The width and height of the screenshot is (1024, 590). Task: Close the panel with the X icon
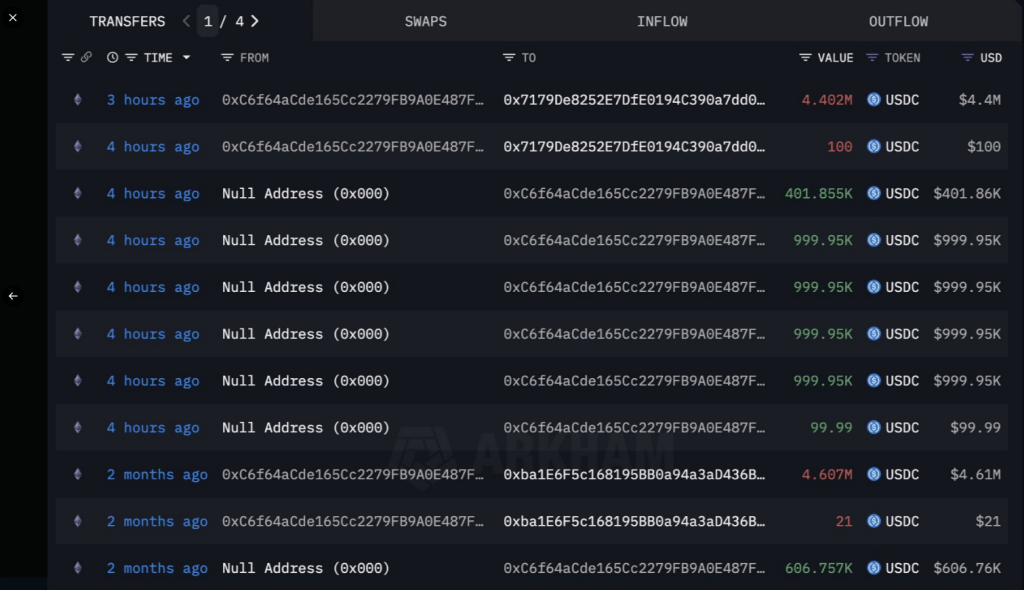[x=12, y=19]
